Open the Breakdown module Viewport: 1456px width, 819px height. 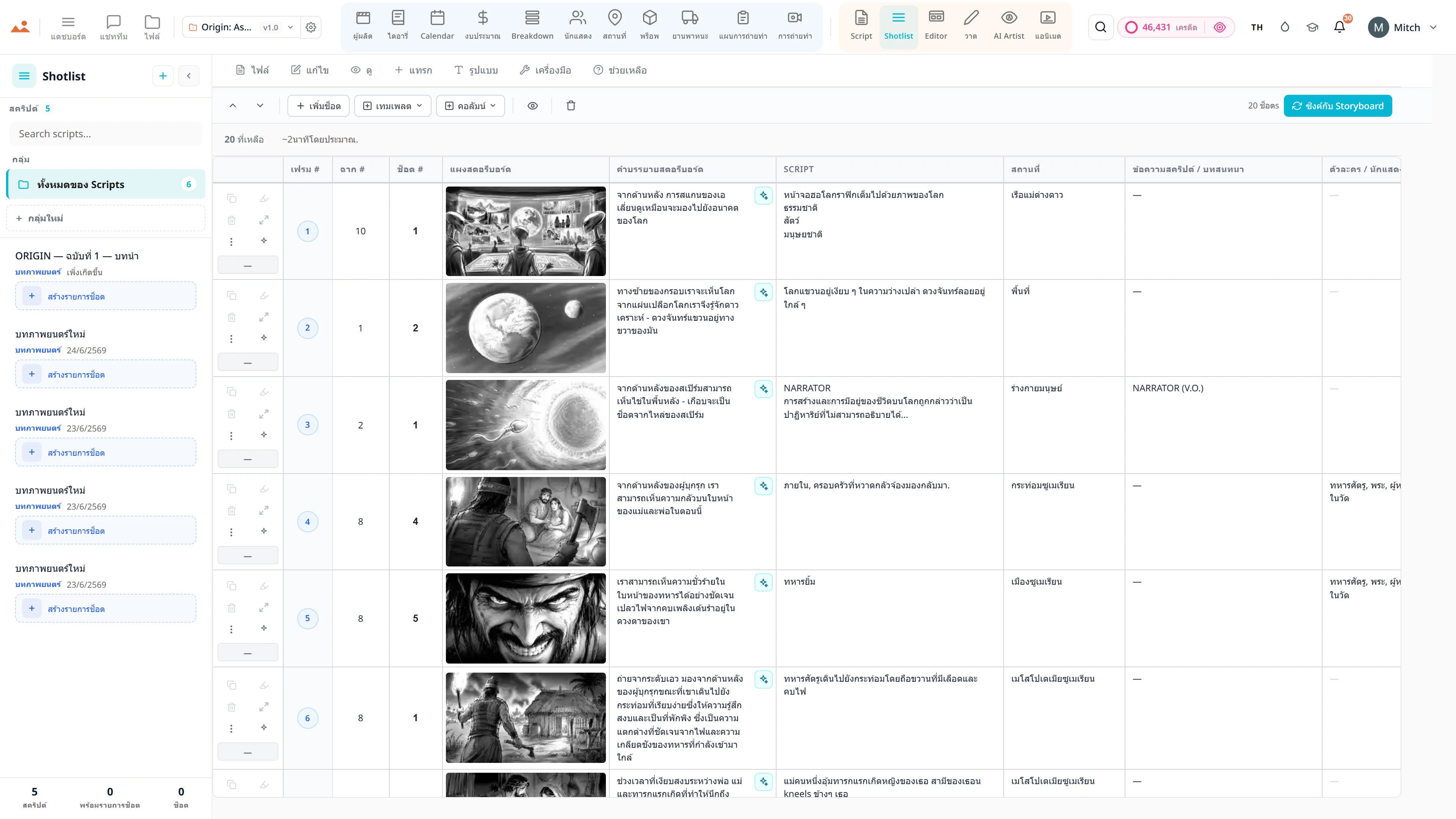[532, 26]
